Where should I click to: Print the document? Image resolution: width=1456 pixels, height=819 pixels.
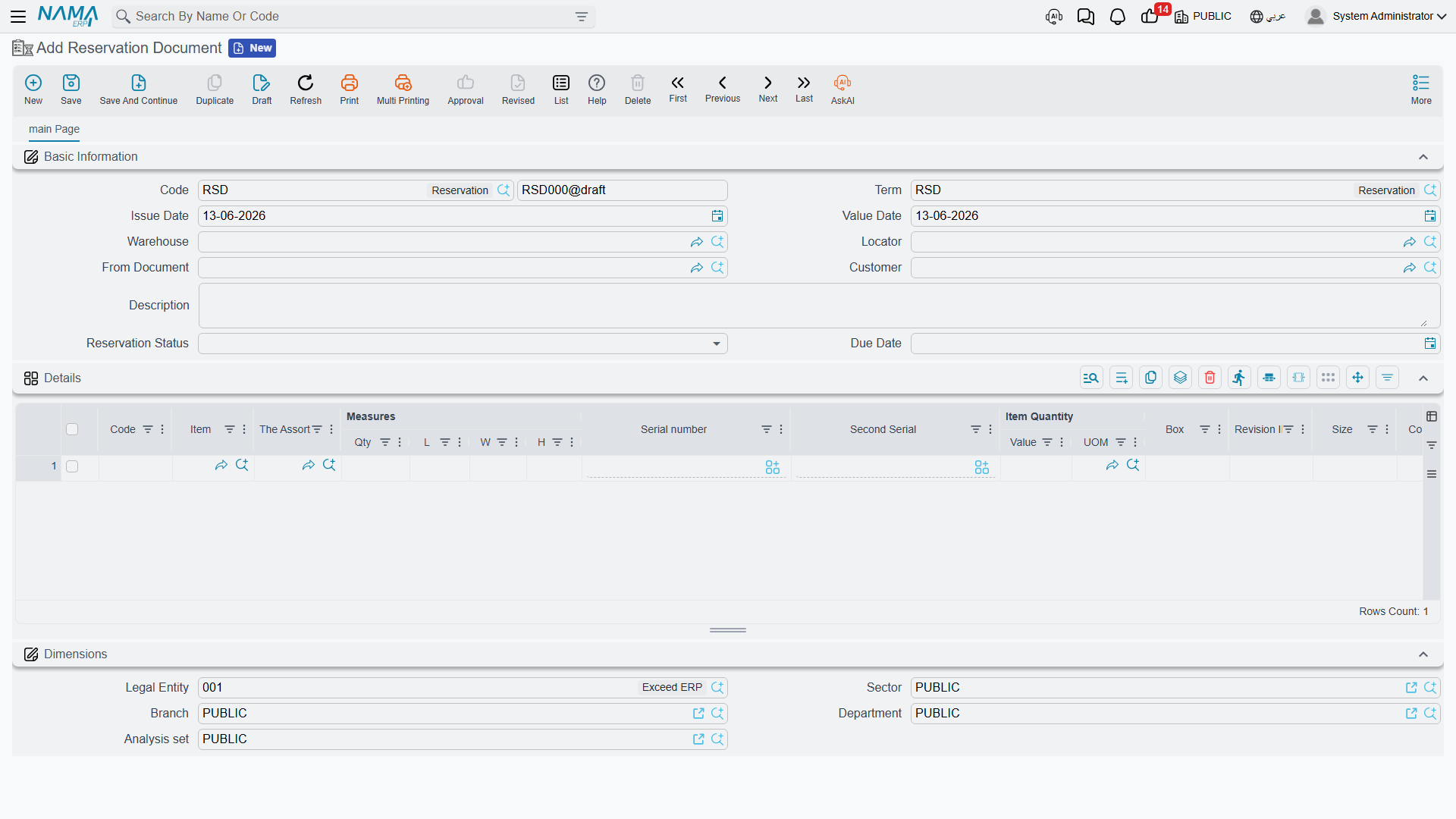point(350,89)
